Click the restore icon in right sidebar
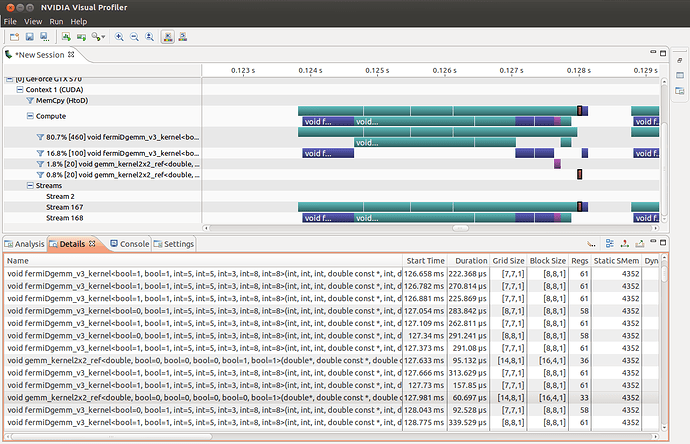The height and width of the screenshot is (444, 690). click(680, 60)
